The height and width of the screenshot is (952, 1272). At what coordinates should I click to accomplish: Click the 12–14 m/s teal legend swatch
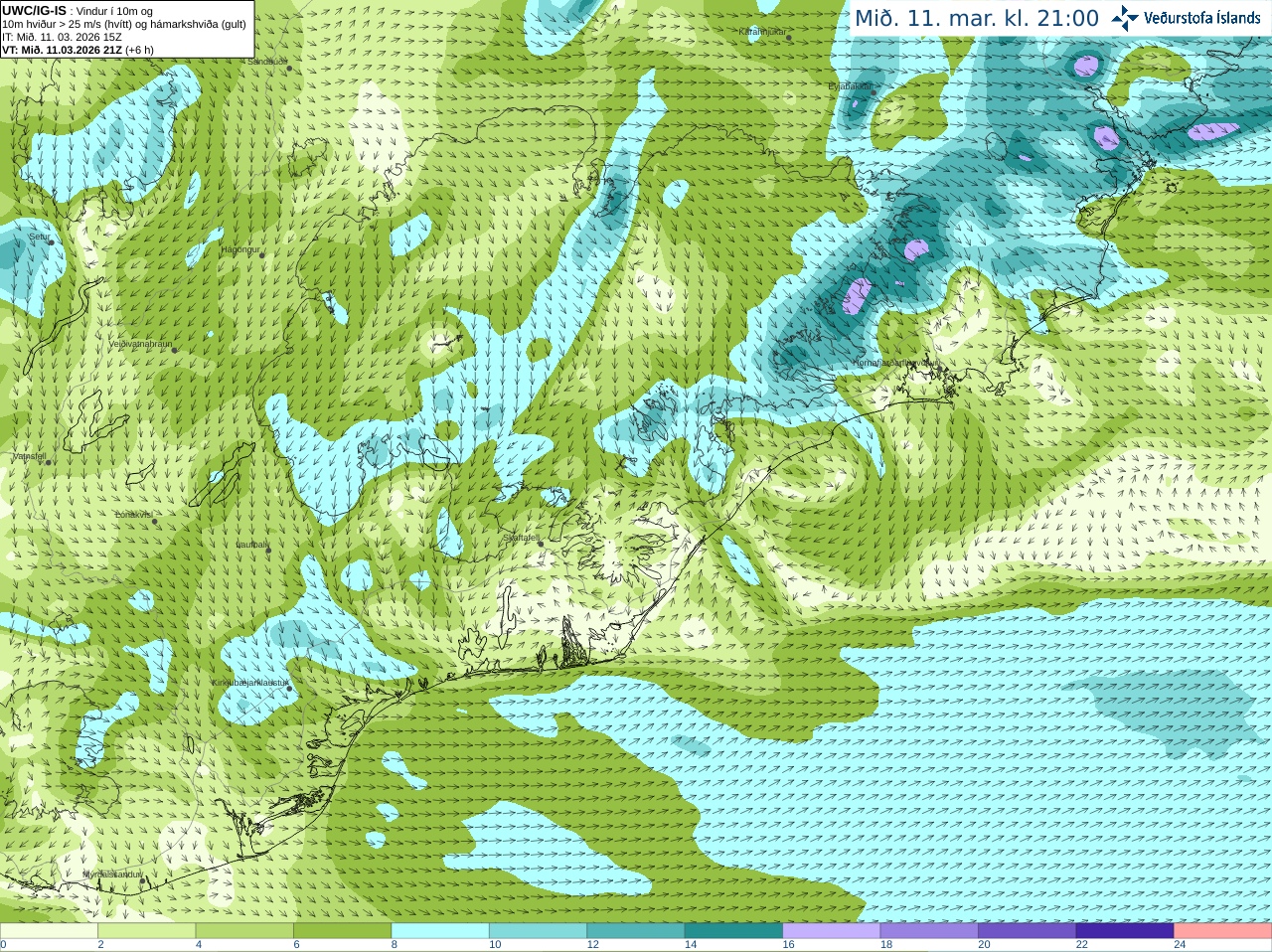(x=636, y=931)
